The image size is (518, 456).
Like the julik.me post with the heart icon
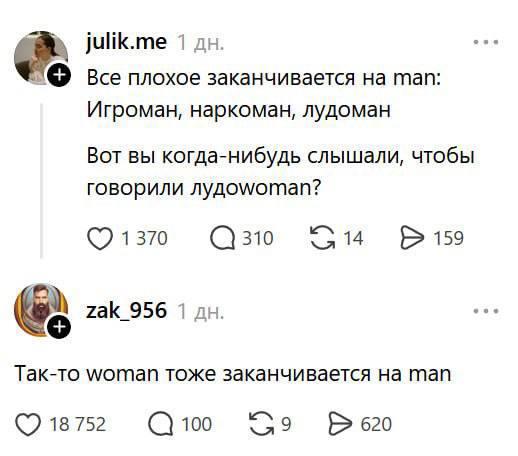coord(100,239)
